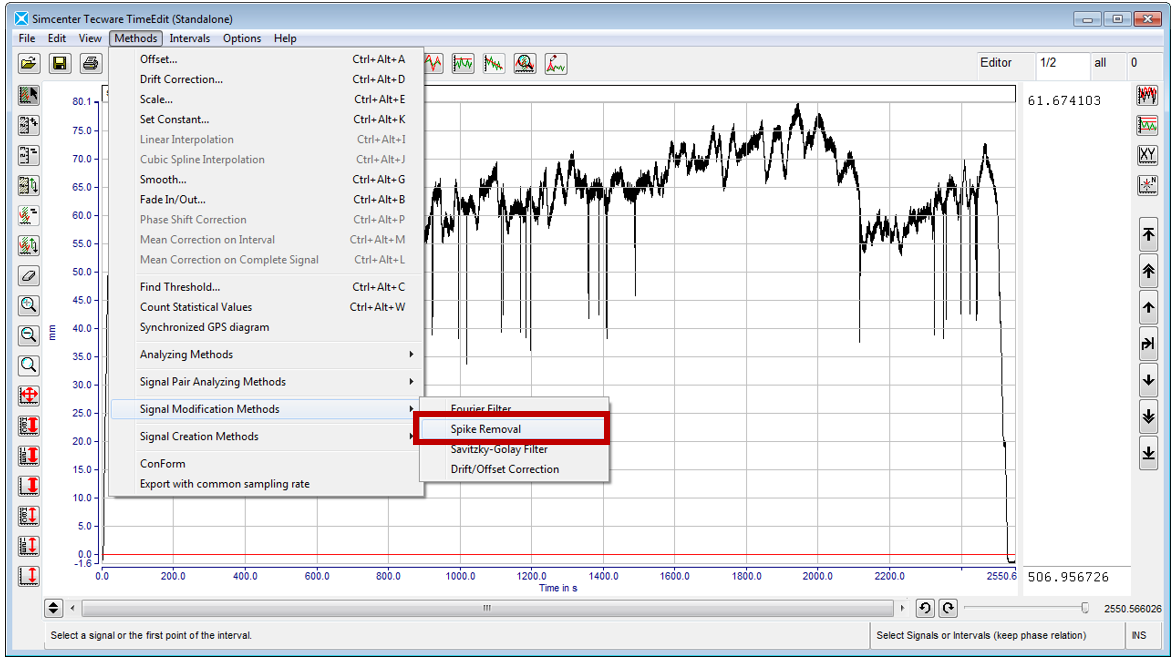
Task: Expand Signal Creation Methods submenu
Action: tap(266, 436)
